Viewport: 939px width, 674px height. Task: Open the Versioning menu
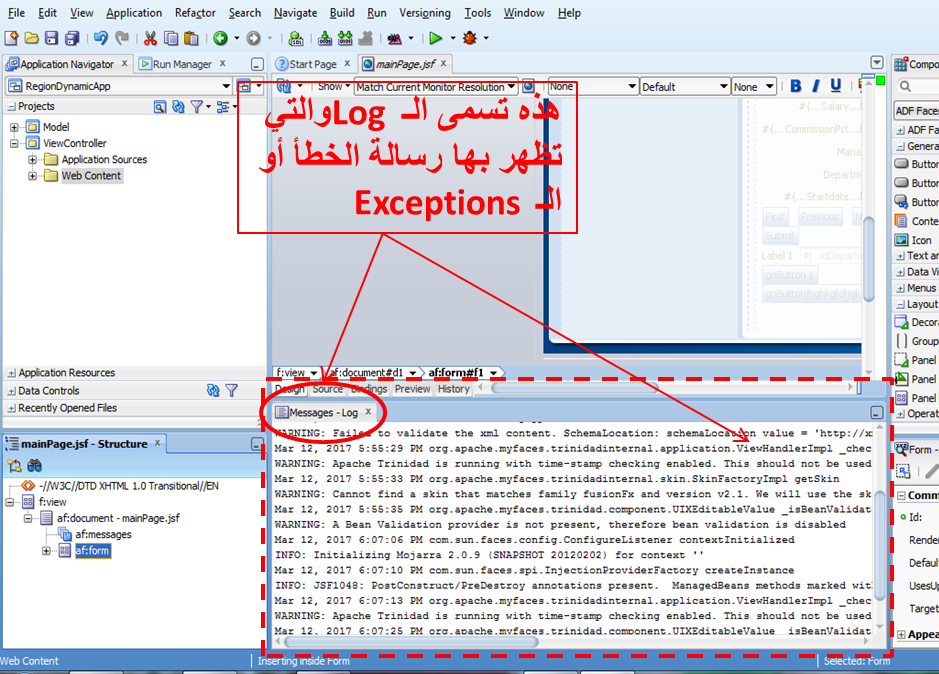tap(424, 13)
